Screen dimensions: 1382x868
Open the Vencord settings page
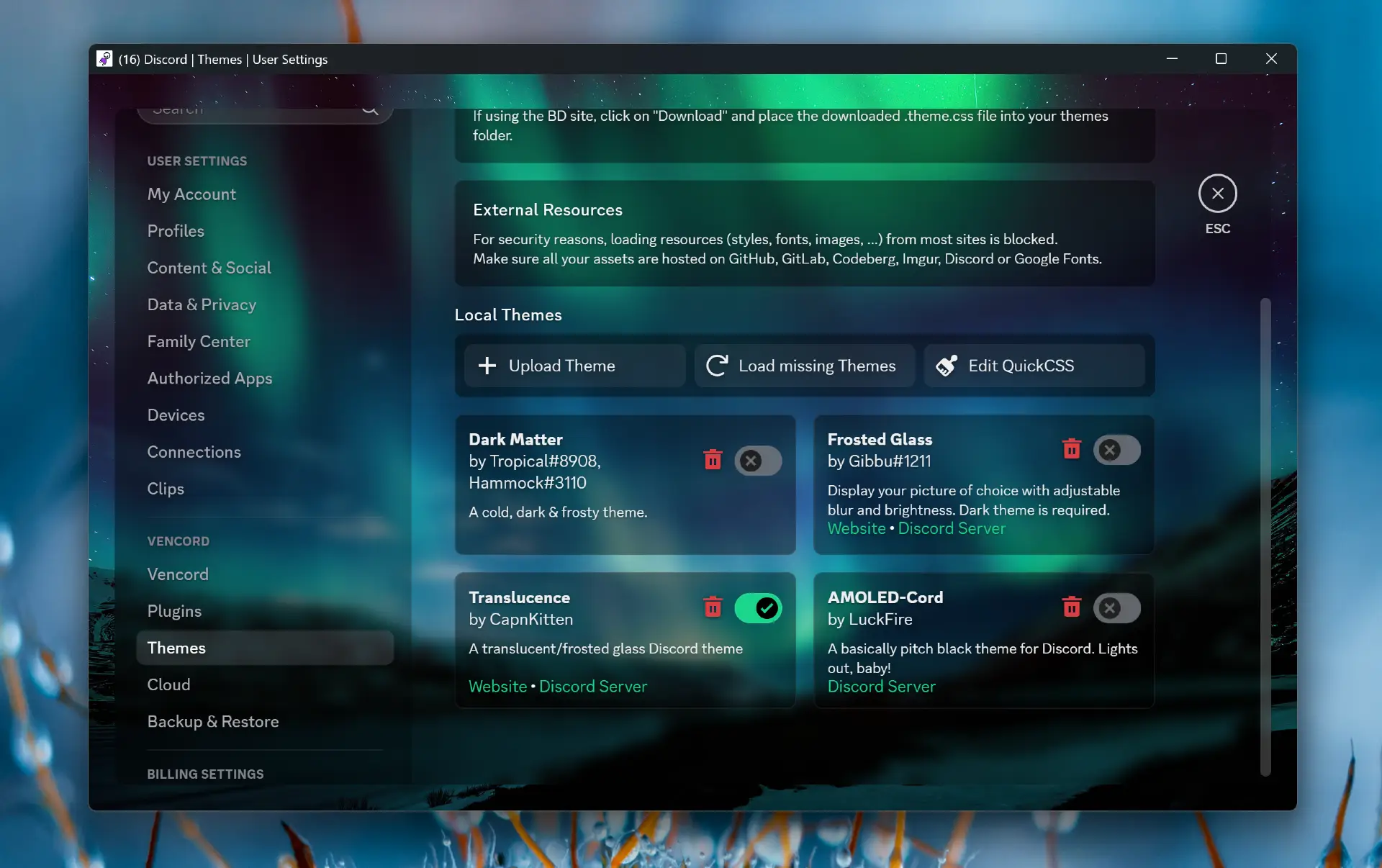coord(264,574)
